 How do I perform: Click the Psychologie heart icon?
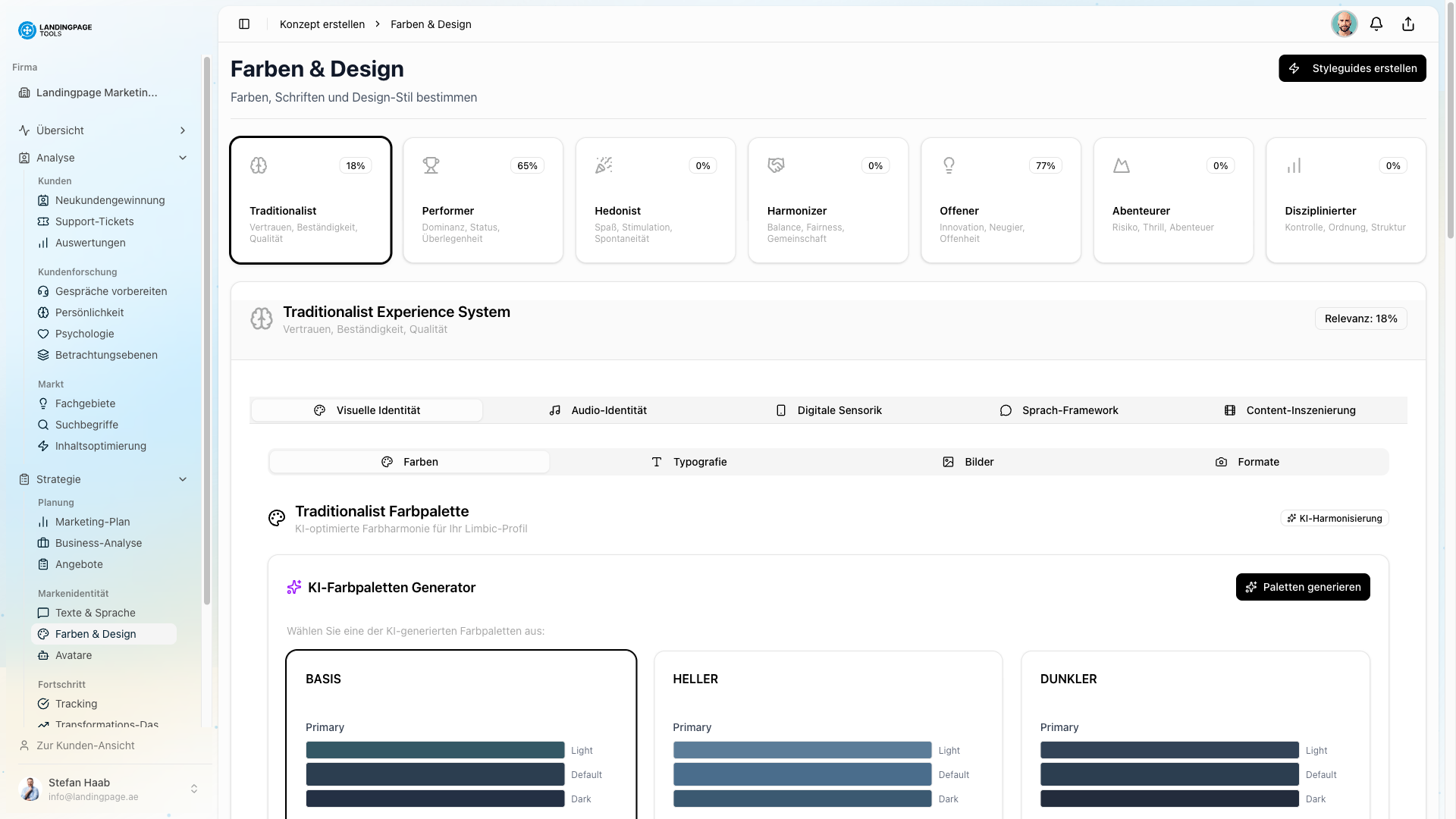coord(43,334)
